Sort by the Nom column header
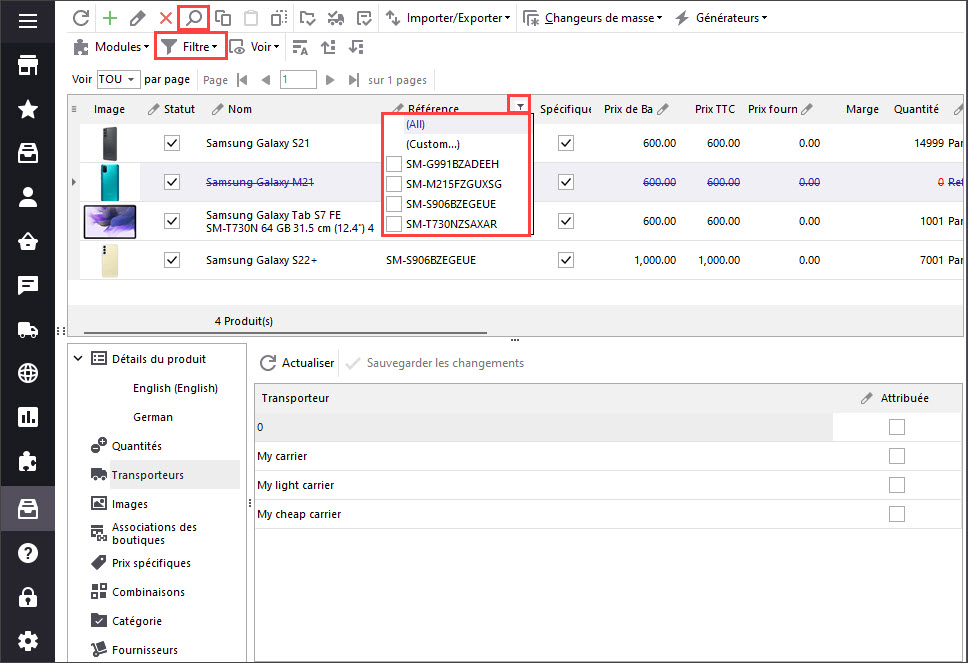Viewport: 968px width, 663px height. (x=240, y=109)
